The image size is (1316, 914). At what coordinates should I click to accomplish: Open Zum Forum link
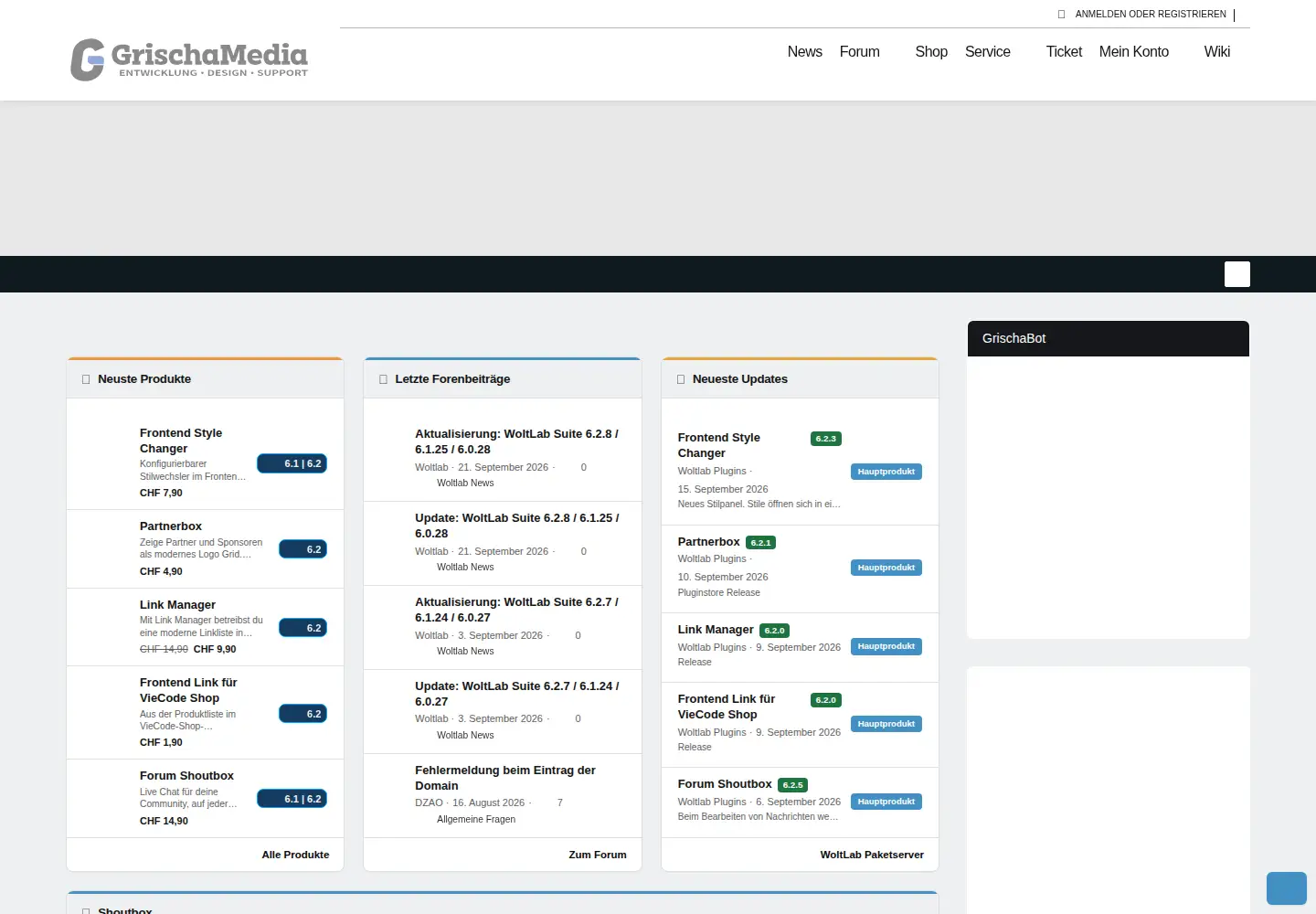coord(598,855)
